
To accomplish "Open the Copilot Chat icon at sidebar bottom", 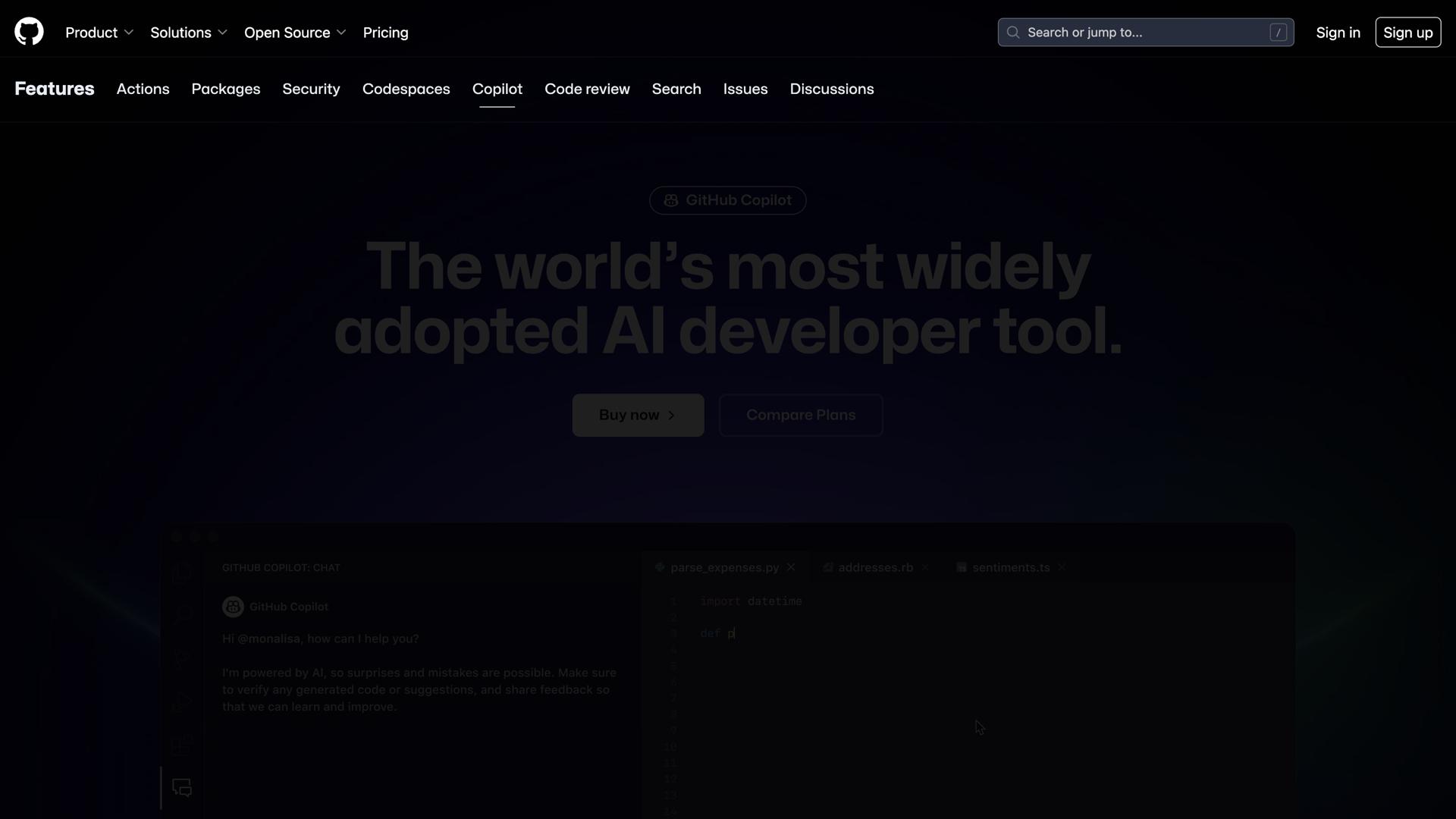I will click(x=181, y=787).
